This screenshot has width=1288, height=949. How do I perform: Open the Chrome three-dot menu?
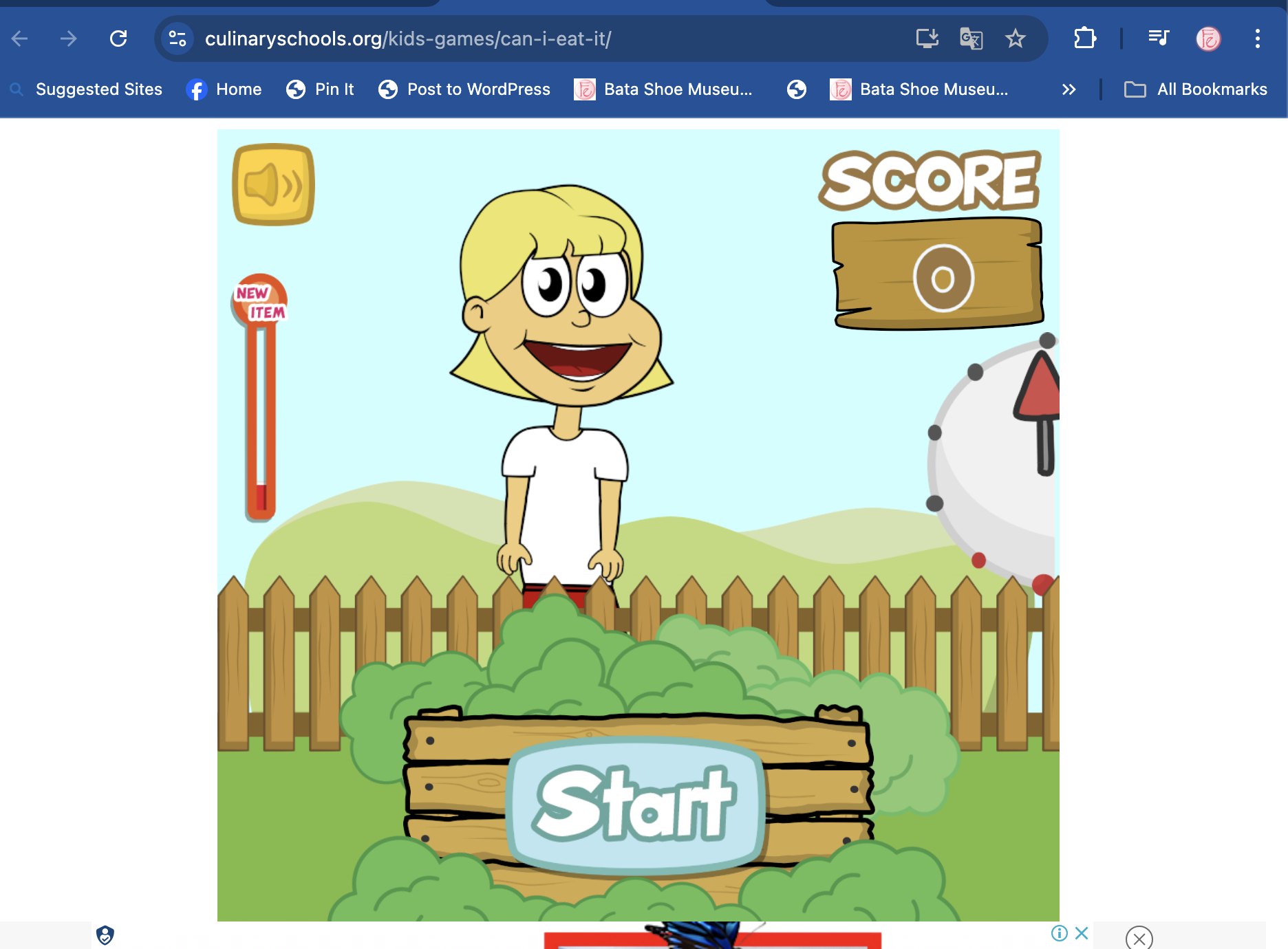coord(1257,39)
